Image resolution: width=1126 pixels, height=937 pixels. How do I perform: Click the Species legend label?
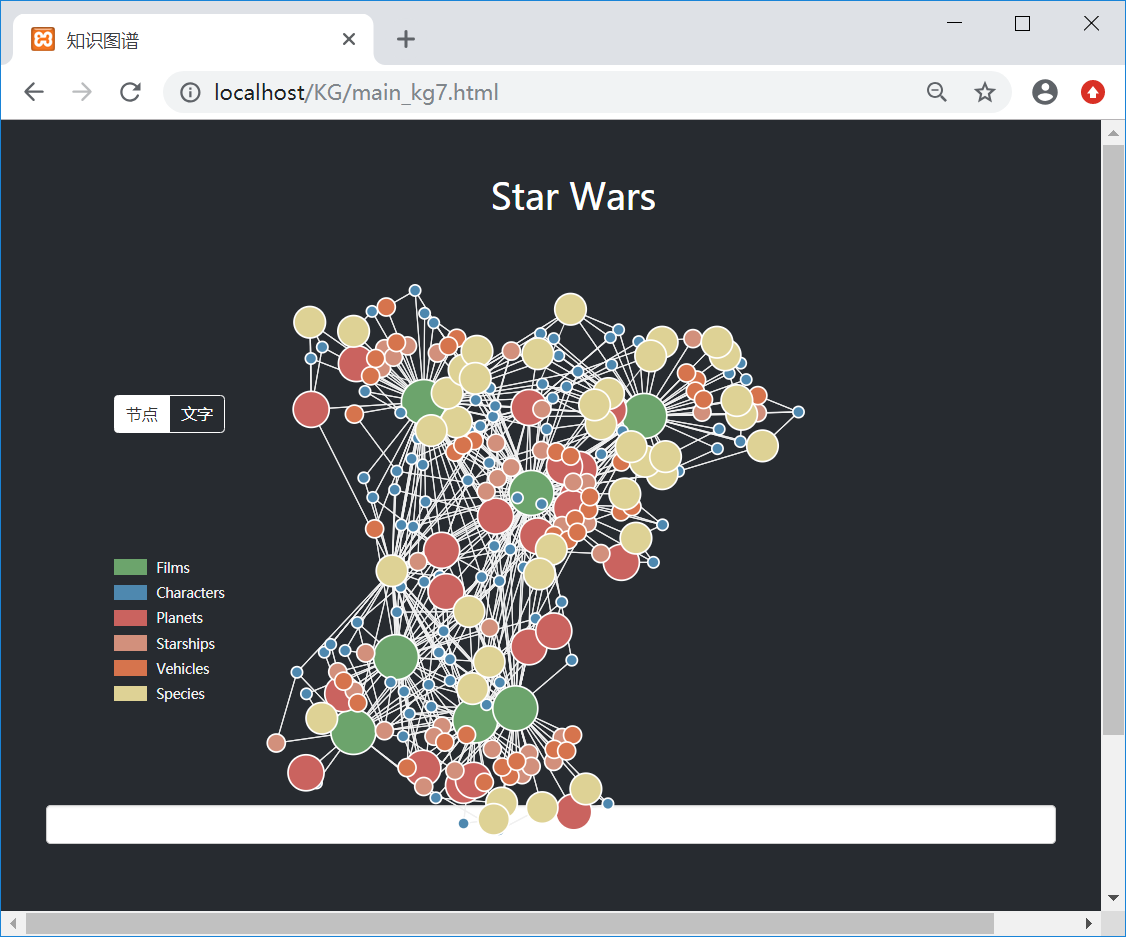[180, 694]
